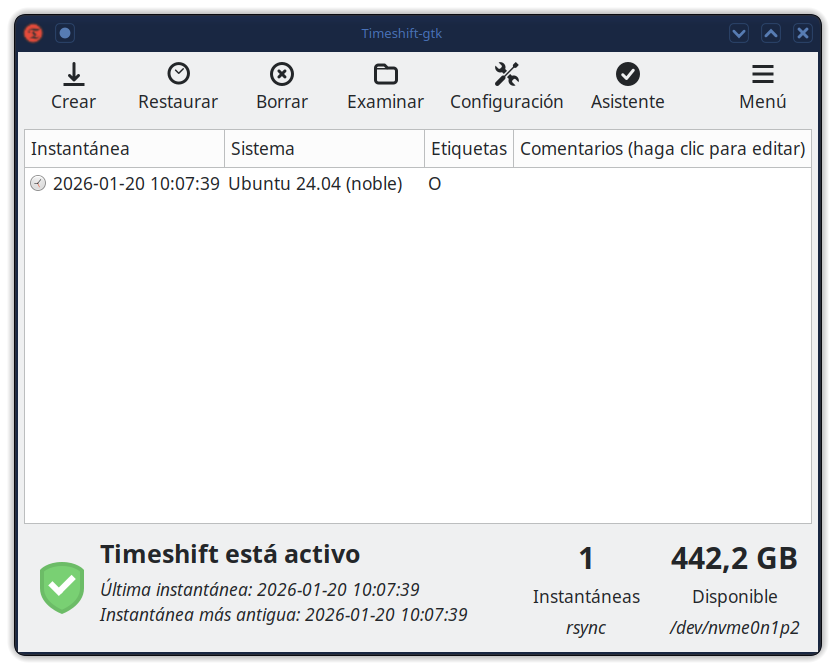The width and height of the screenshot is (836, 670).
Task: Click the green shield status icon
Action: tap(62, 587)
